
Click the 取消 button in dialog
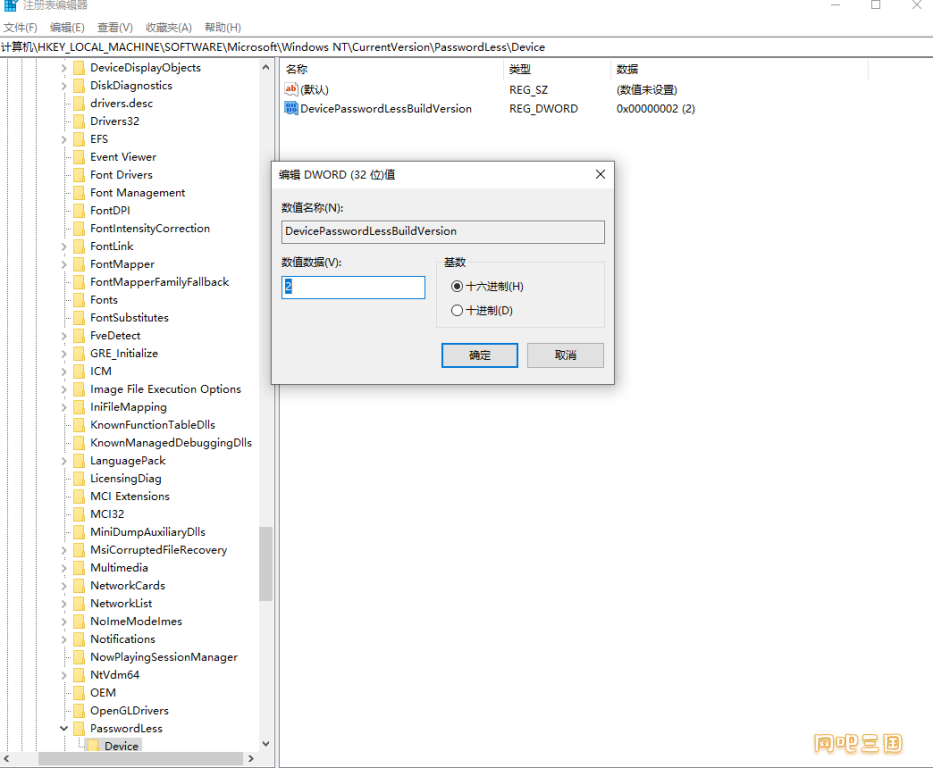coord(565,355)
